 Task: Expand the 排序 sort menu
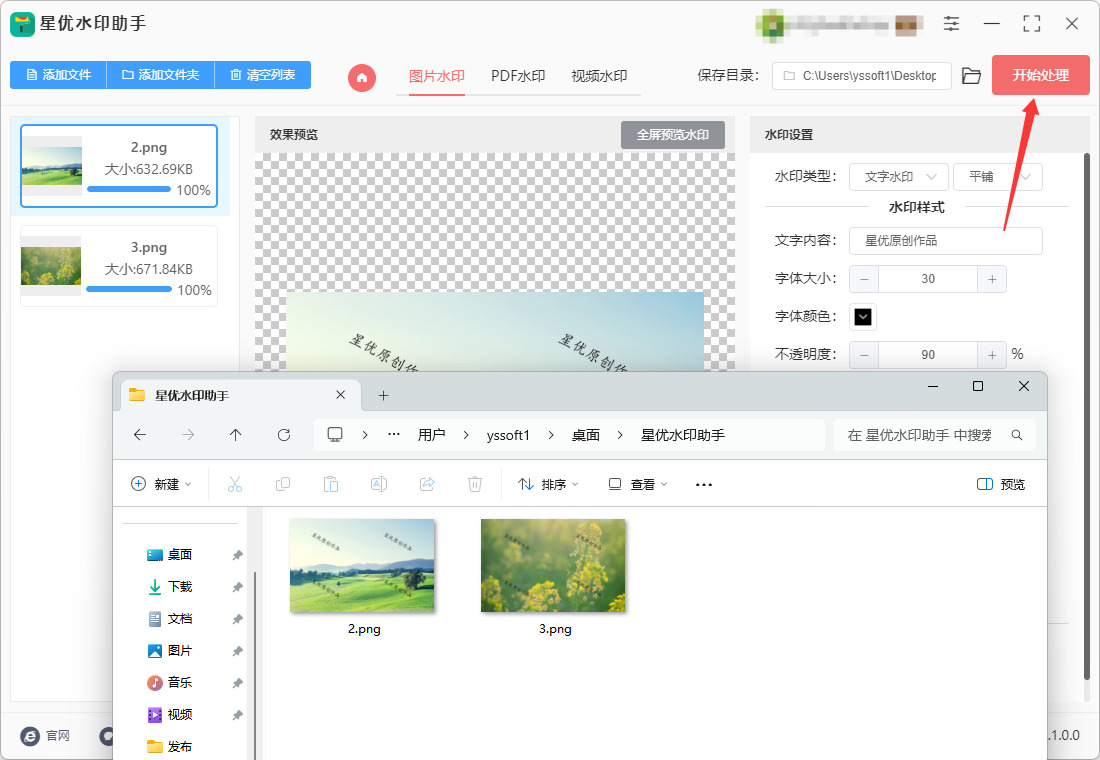click(548, 484)
